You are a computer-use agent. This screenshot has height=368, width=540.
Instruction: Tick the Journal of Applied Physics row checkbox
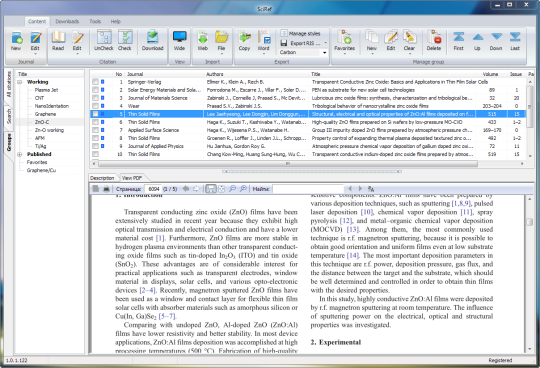click(95, 146)
